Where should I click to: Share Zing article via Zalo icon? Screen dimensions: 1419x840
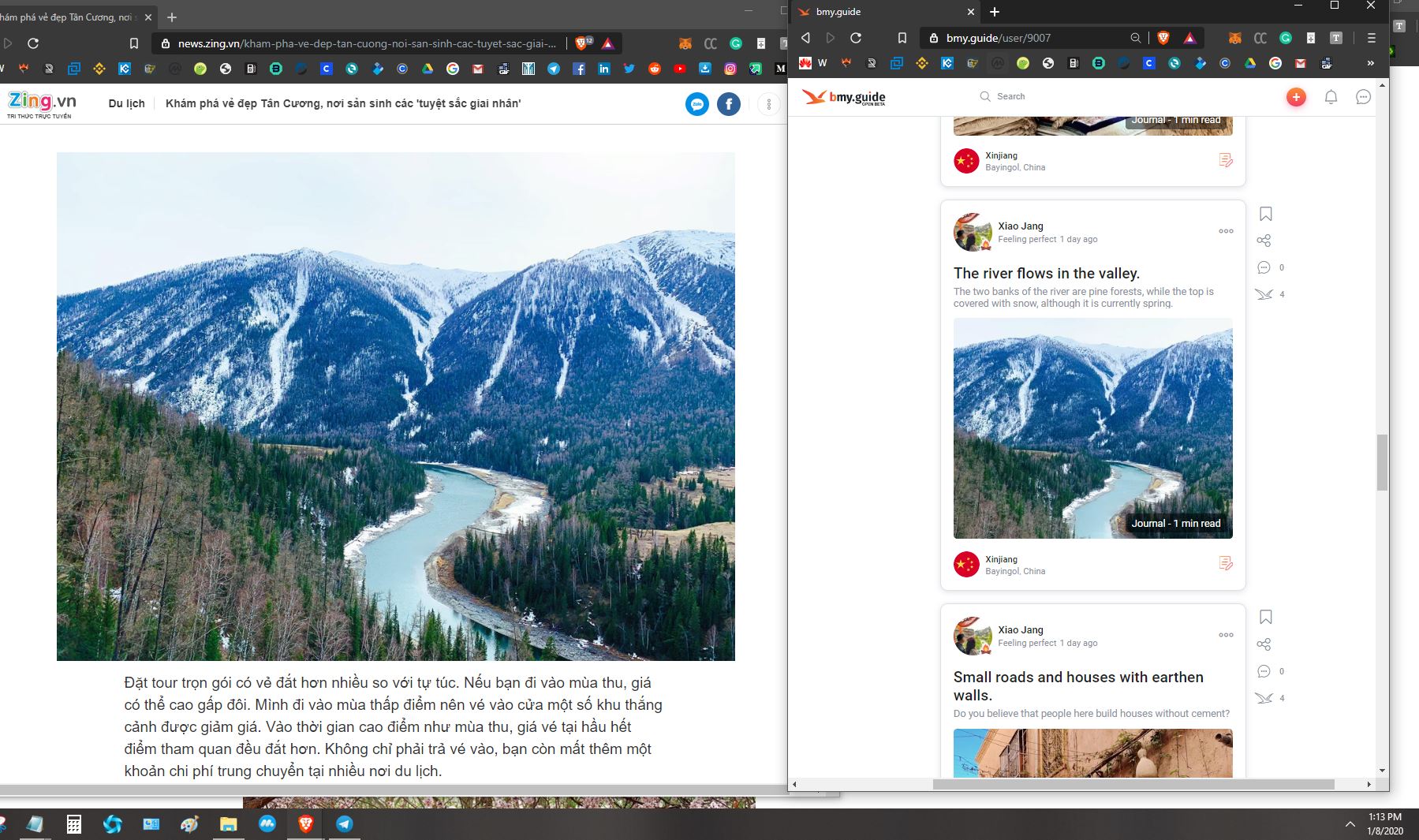coord(696,104)
